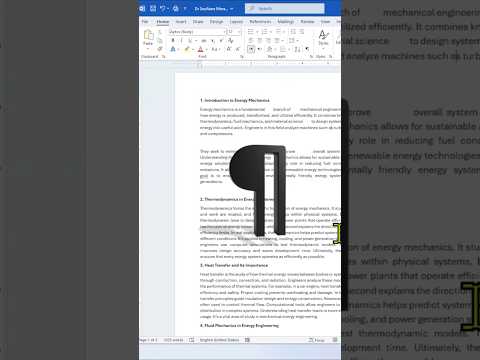
Task: Click the Save icon in the title bar
Action: 153,8
